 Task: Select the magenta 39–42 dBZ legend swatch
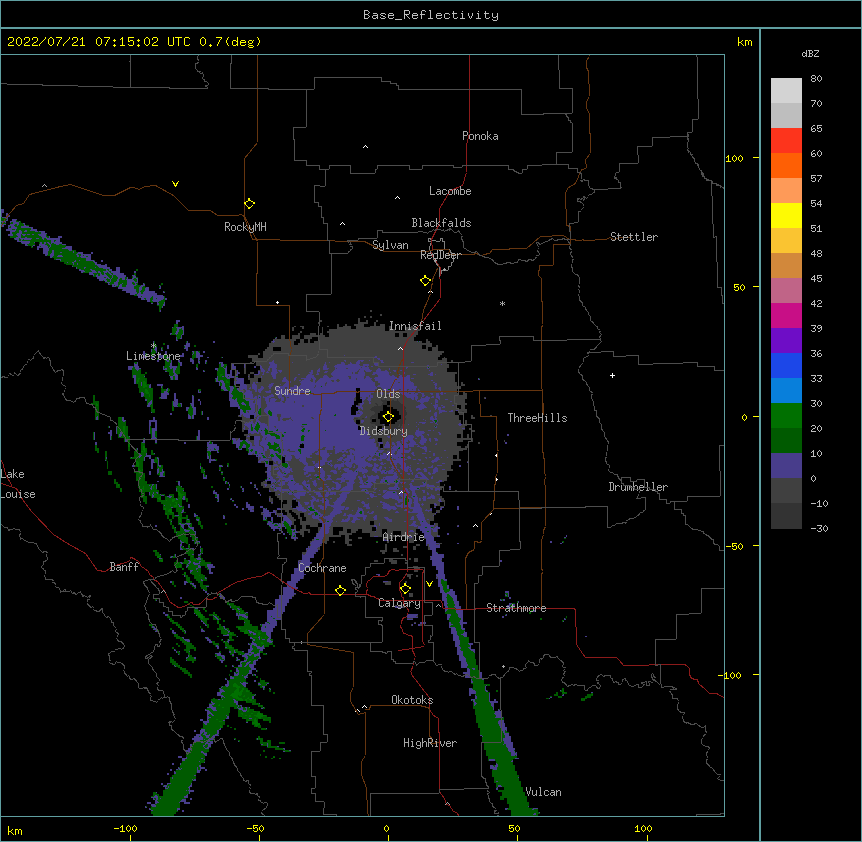pos(786,315)
